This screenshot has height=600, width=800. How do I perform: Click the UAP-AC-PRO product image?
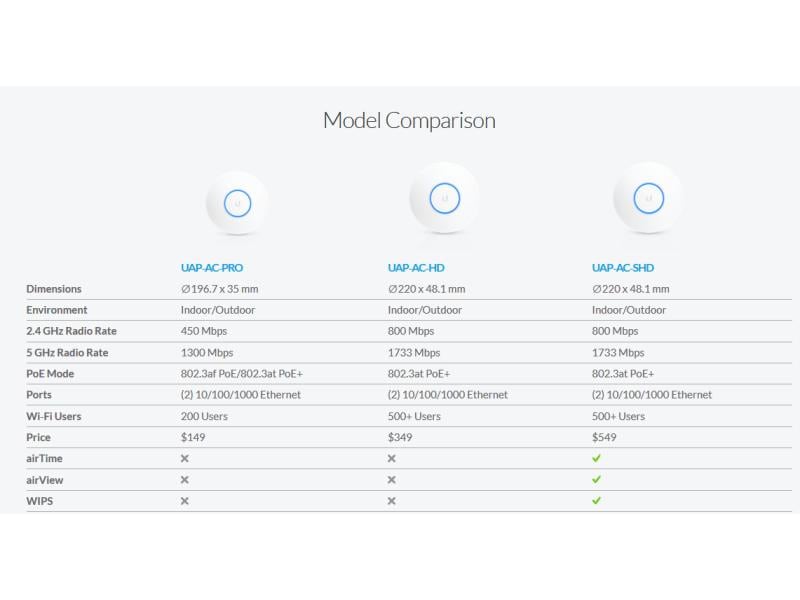tap(237, 203)
